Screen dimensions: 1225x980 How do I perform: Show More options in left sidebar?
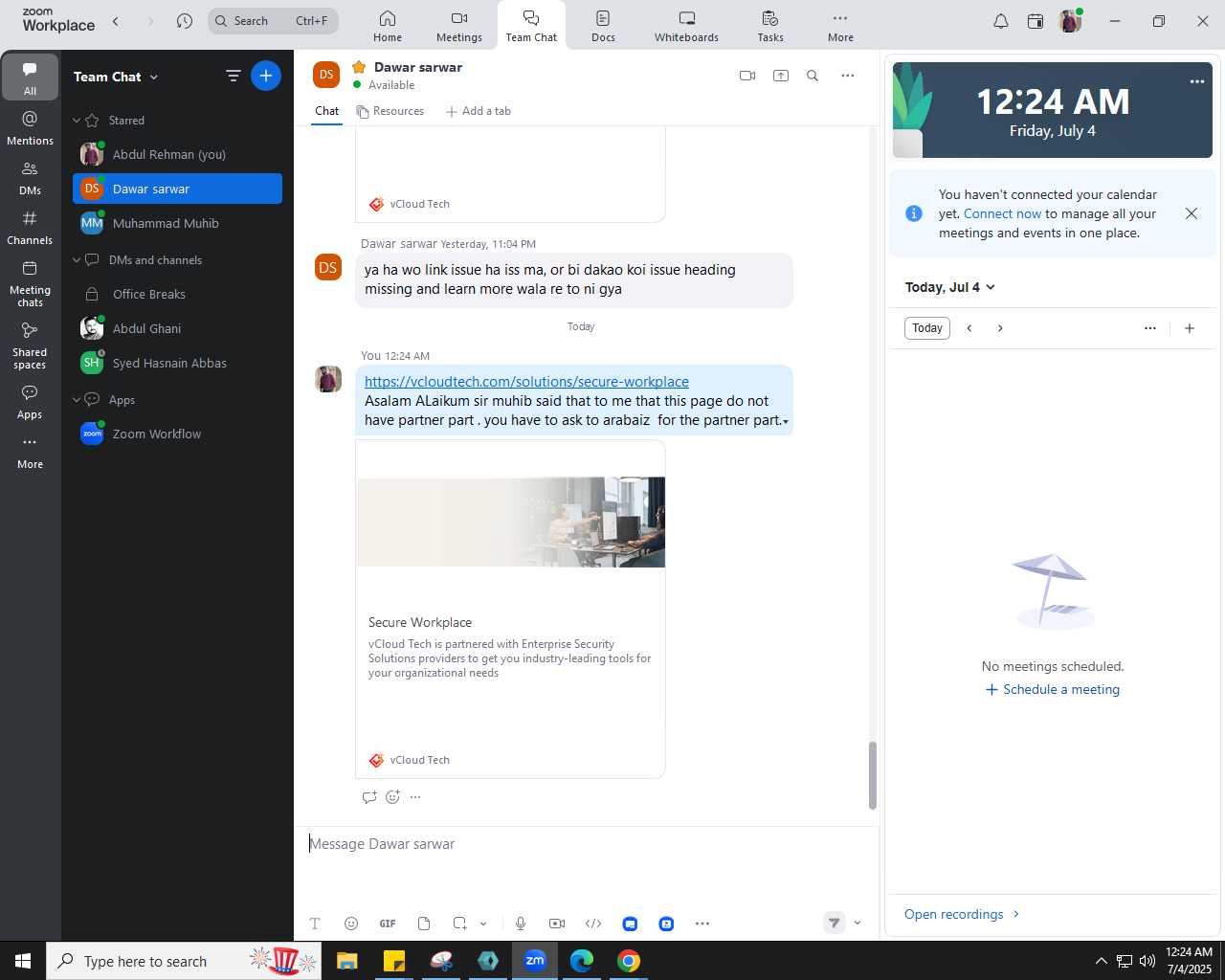coord(30,452)
